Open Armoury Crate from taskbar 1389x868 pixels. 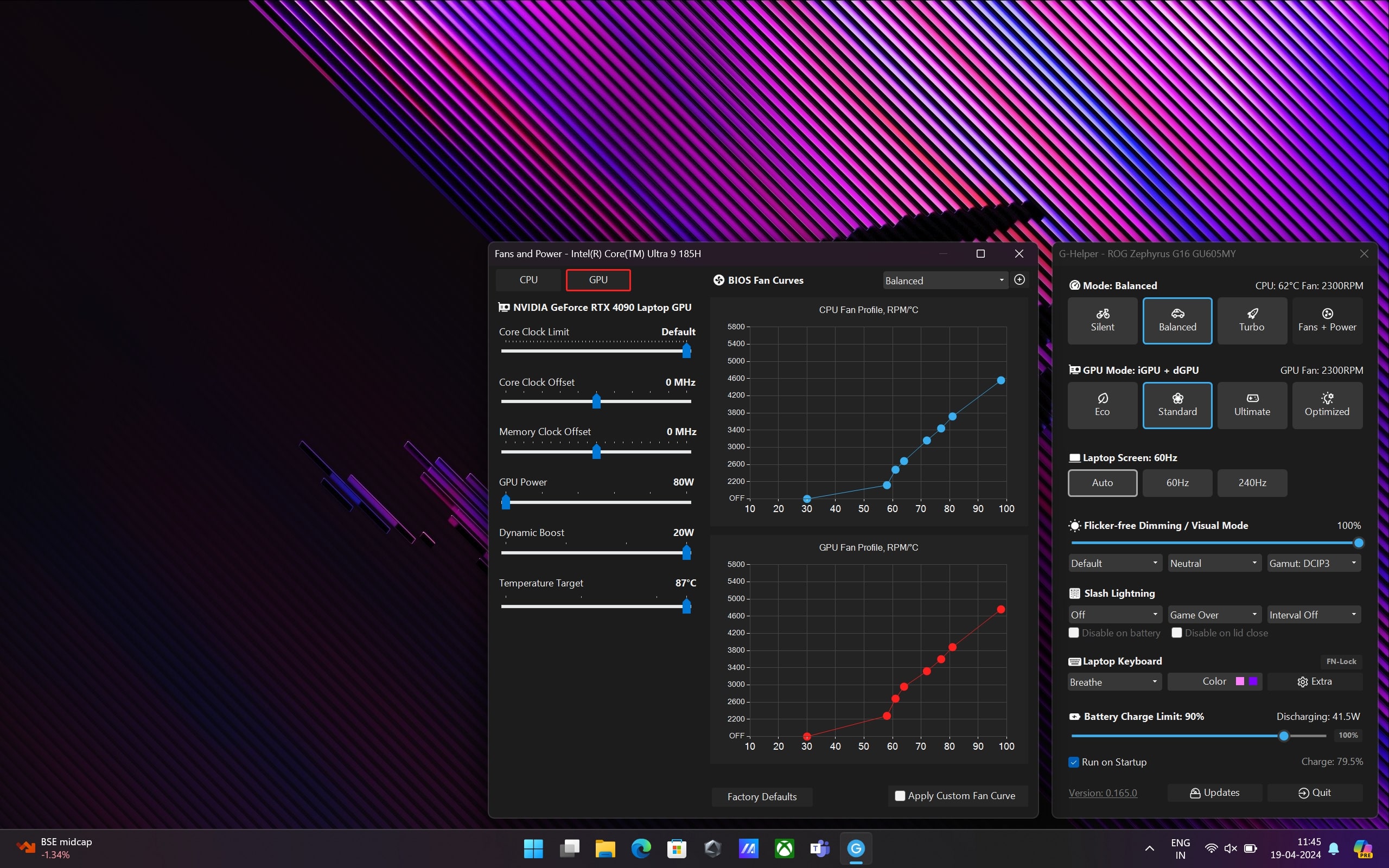coord(713,848)
